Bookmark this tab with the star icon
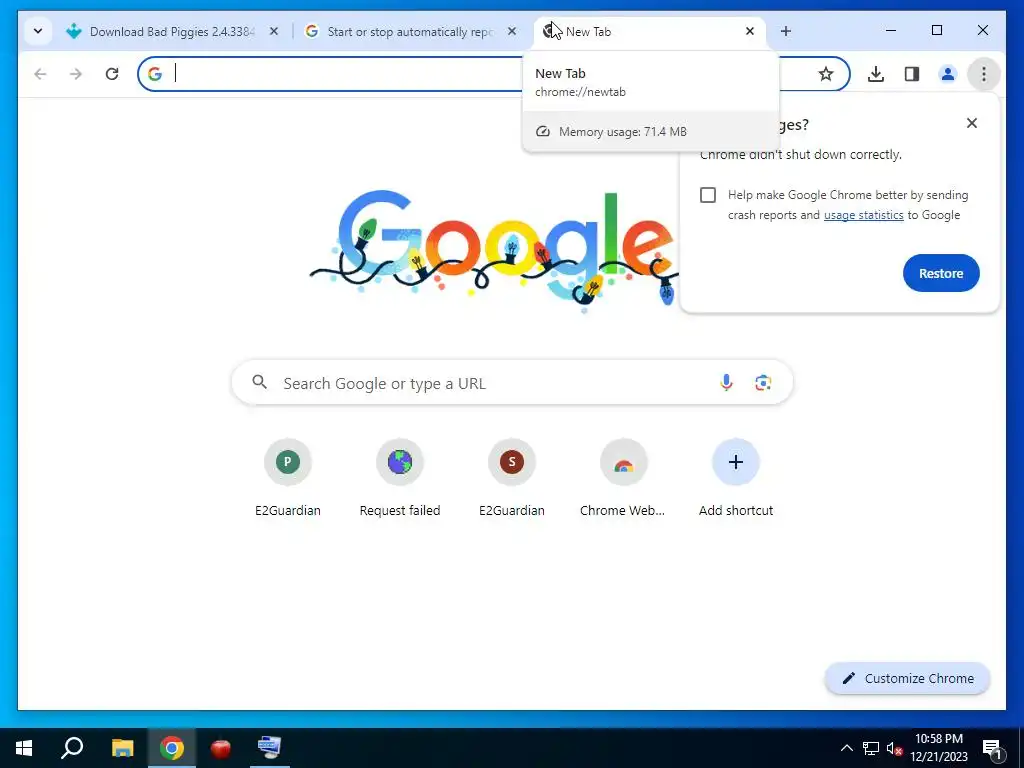 826,74
